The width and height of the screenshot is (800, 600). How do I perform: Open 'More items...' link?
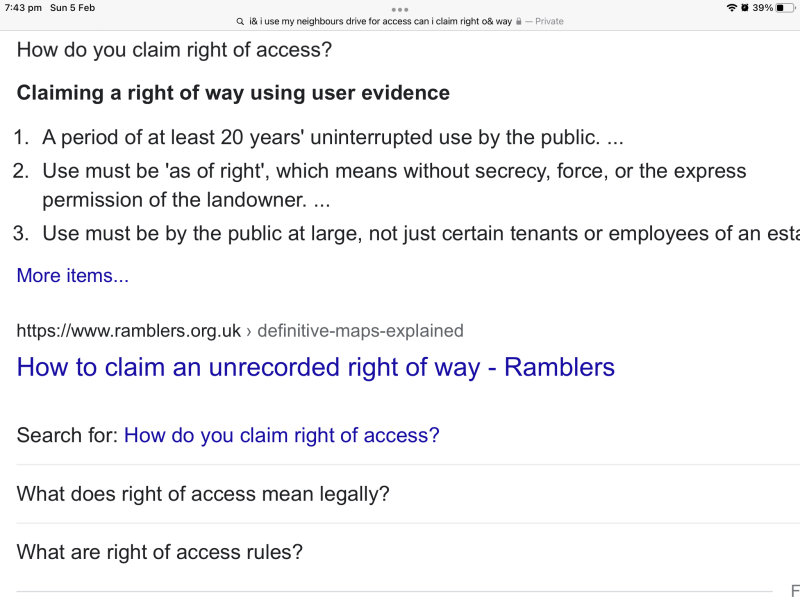pos(73,276)
